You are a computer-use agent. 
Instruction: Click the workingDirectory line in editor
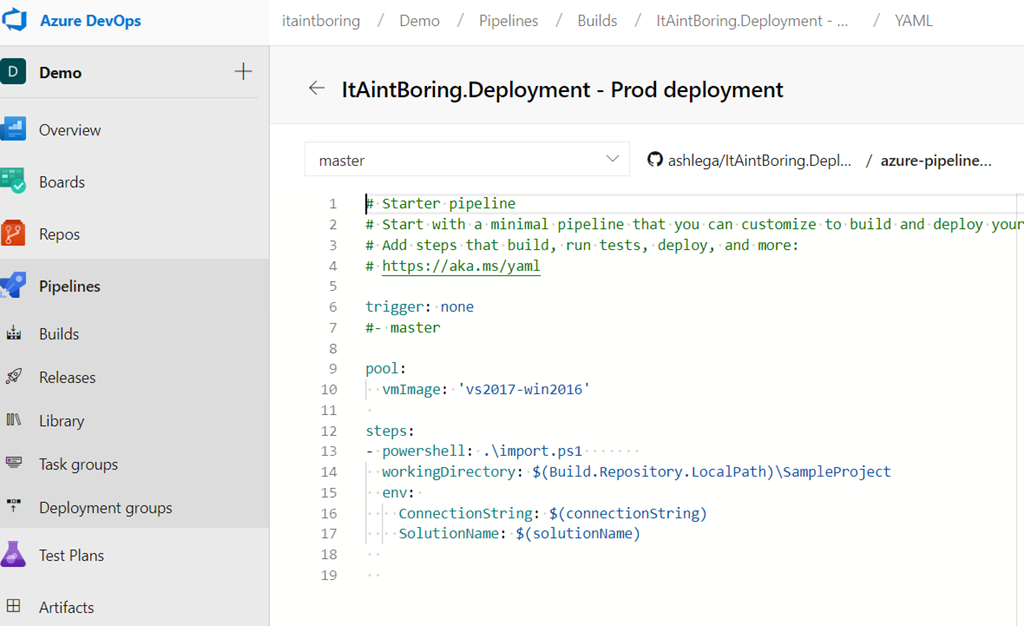click(636, 472)
